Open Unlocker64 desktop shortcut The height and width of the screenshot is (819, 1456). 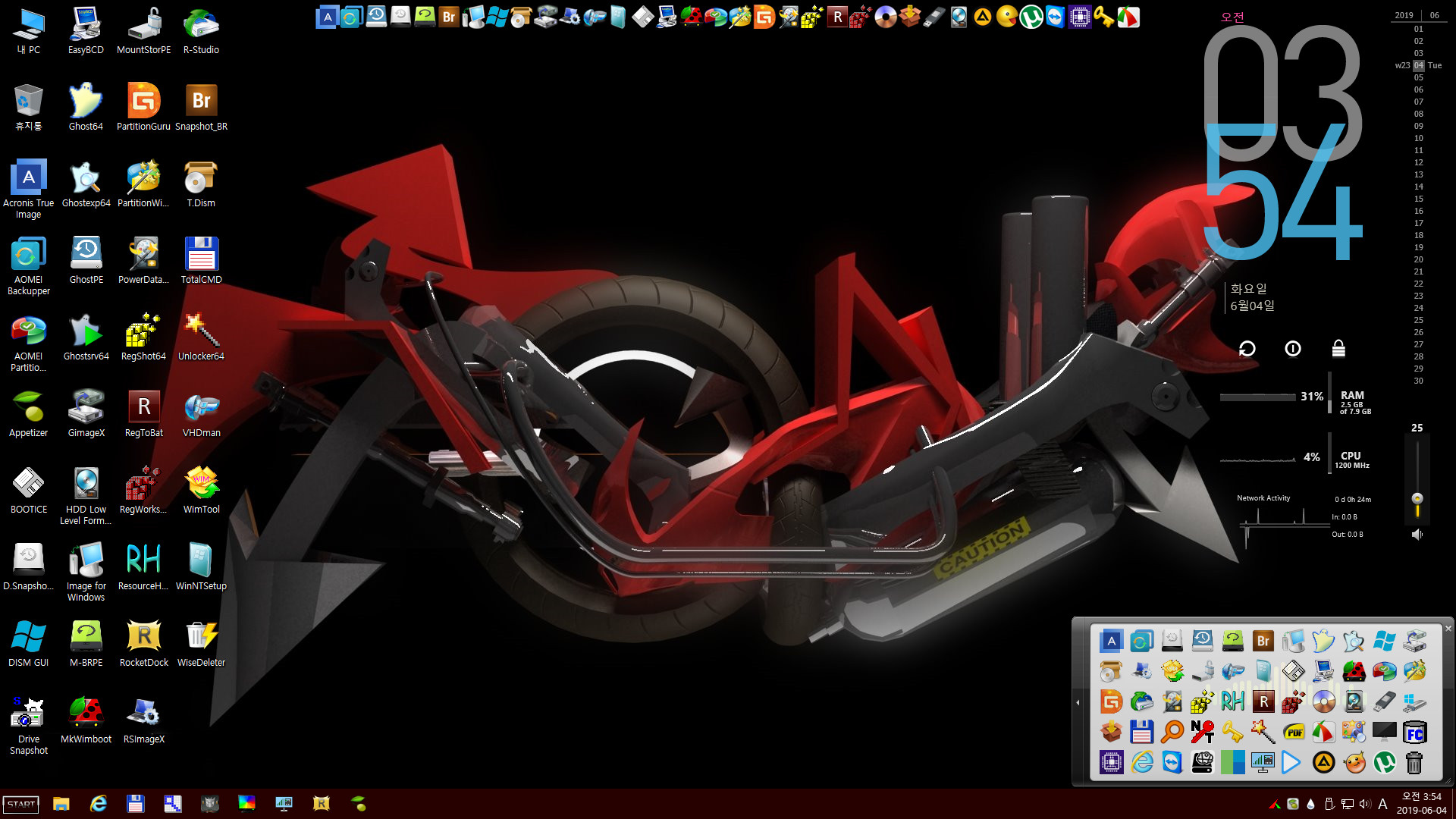point(201,337)
